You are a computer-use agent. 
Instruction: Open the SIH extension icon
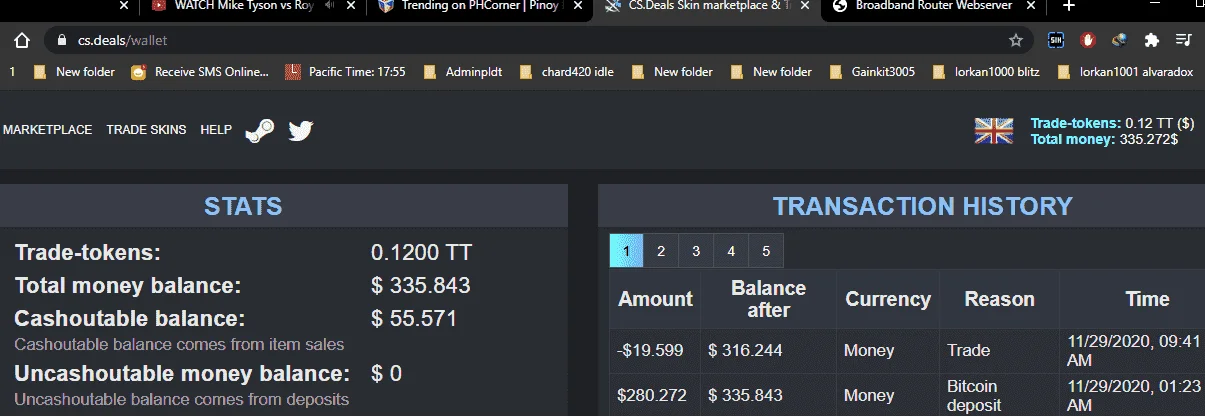click(1055, 40)
